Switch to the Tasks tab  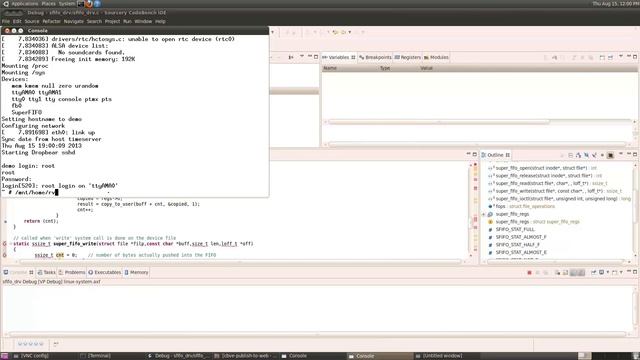46,272
